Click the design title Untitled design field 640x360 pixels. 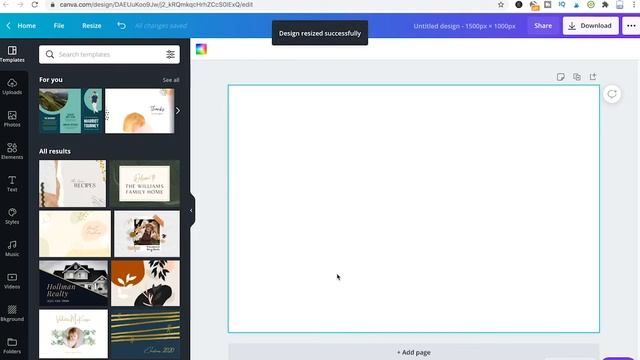(464, 26)
